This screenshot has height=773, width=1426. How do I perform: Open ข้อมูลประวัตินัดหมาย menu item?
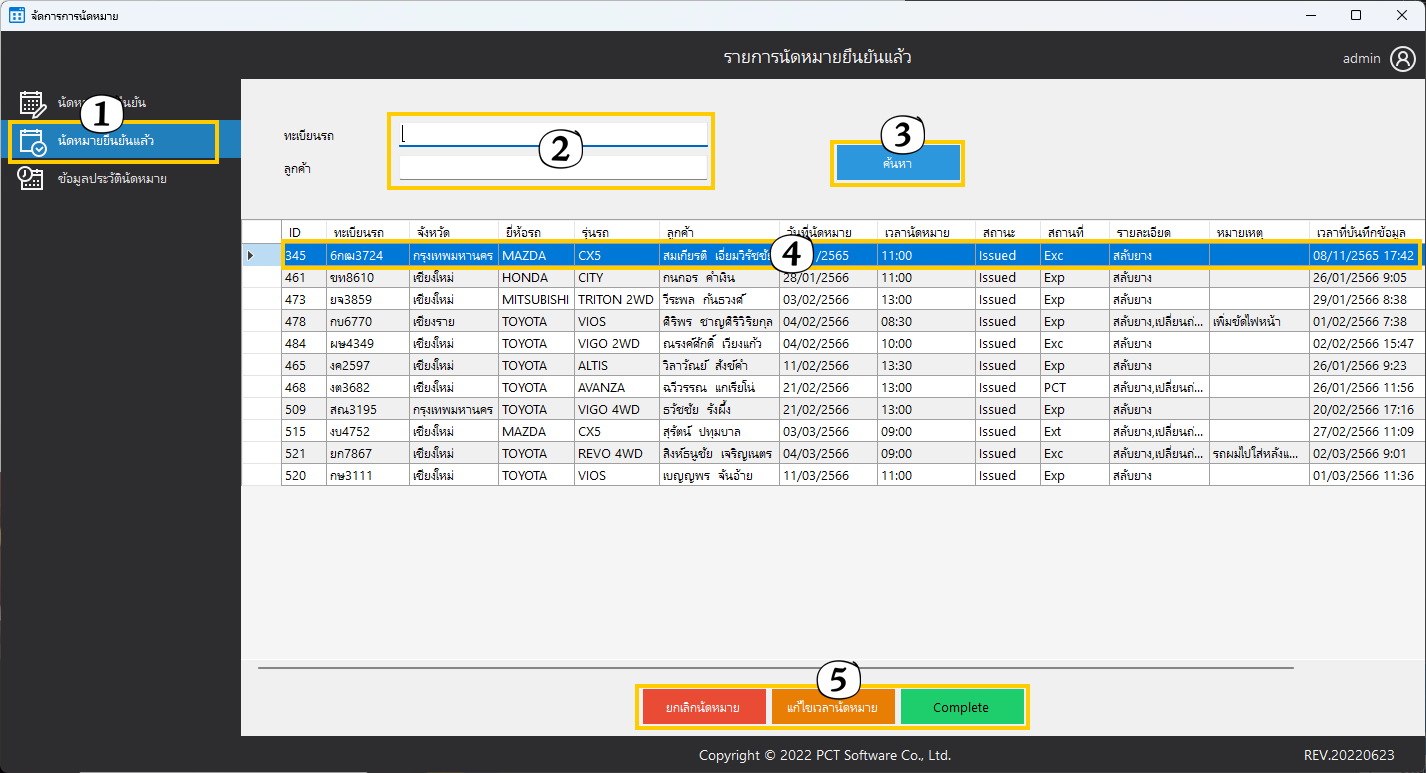[112, 179]
